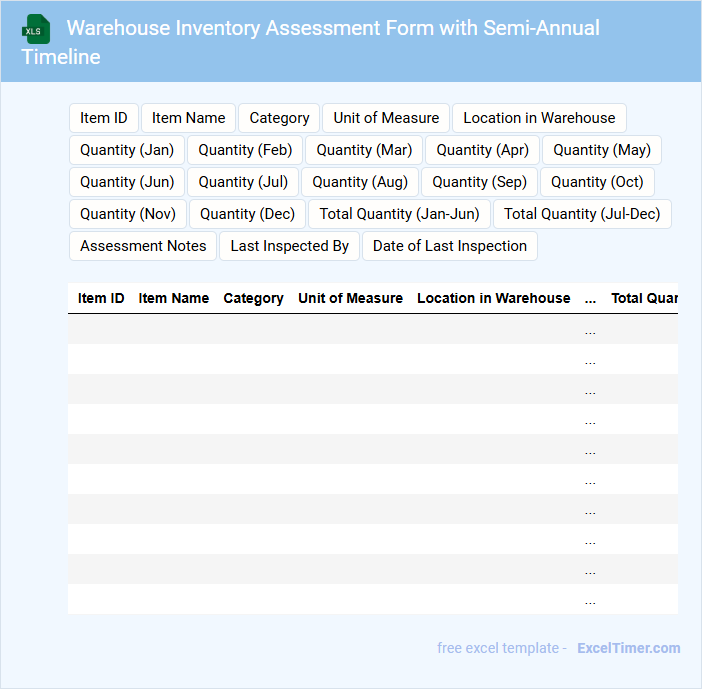This screenshot has height=689, width=702.
Task: Select the Quantity (Jan) tag
Action: point(127,150)
